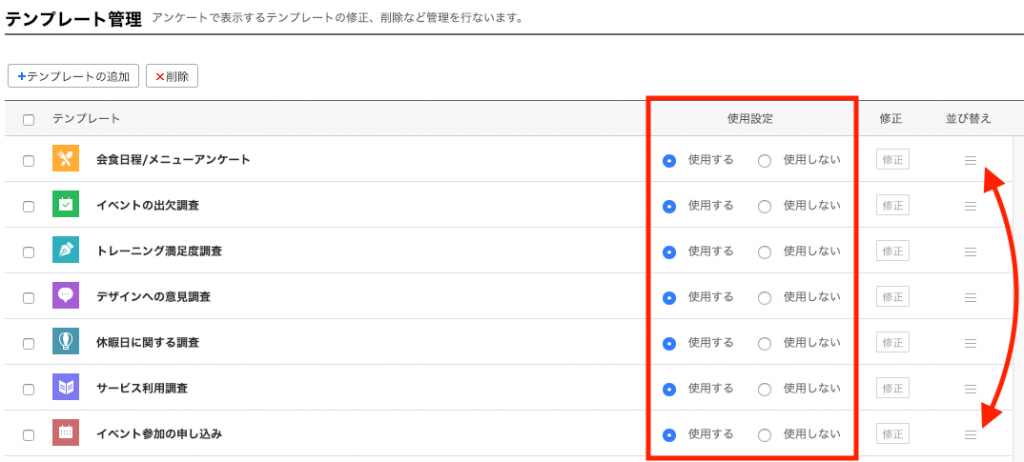This screenshot has width=1024, height=462.
Task: Tick the checkbox for イベントの出欠調査
Action: coord(29,206)
